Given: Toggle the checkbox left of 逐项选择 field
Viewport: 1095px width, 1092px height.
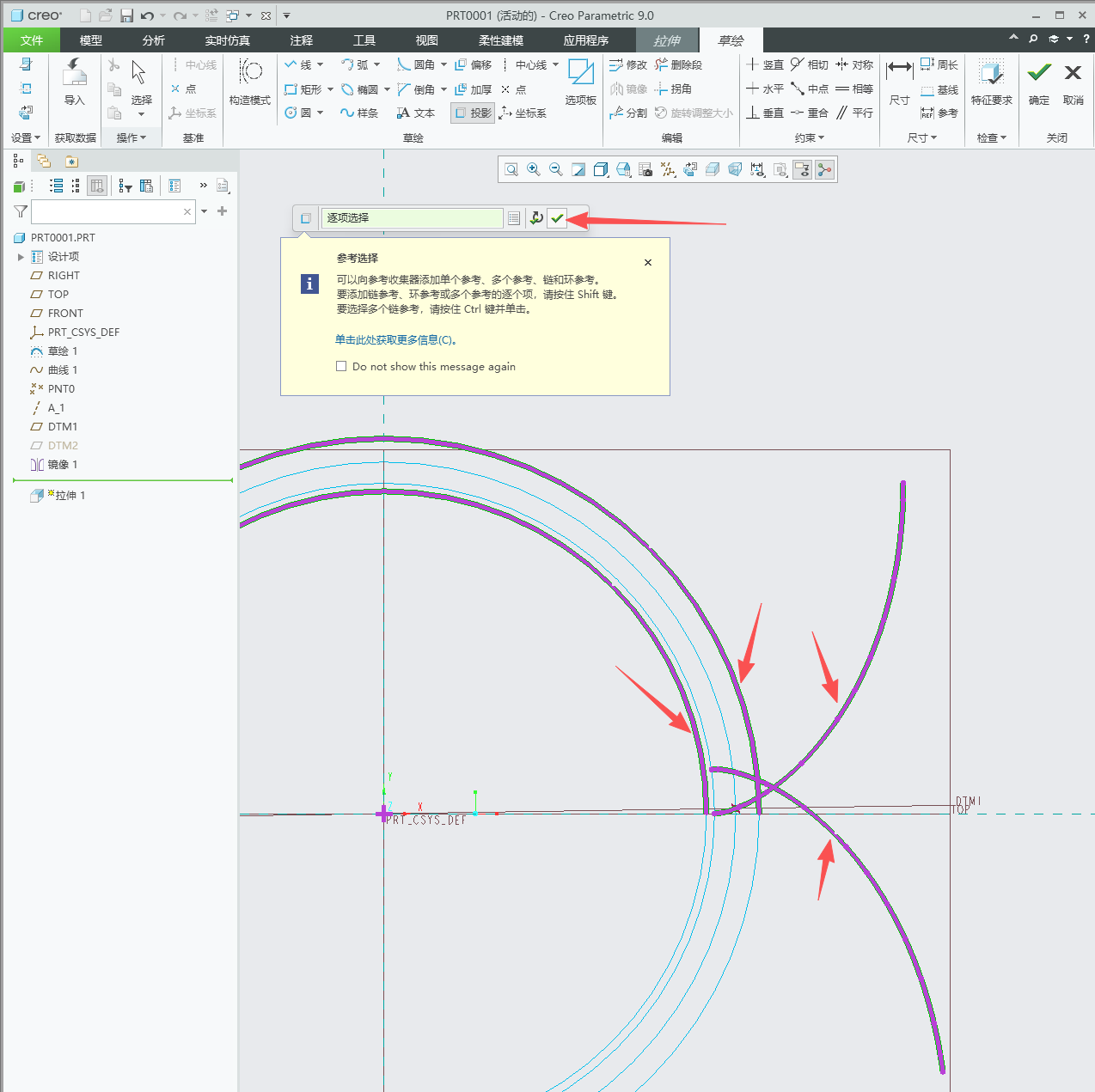Looking at the screenshot, I should click(x=306, y=218).
